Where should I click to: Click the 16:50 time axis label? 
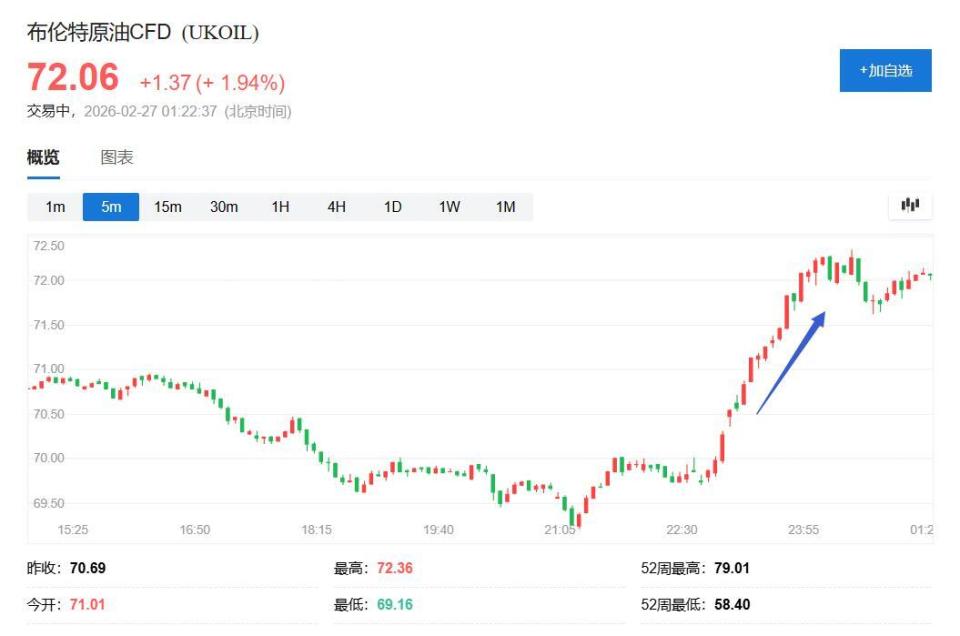point(195,529)
